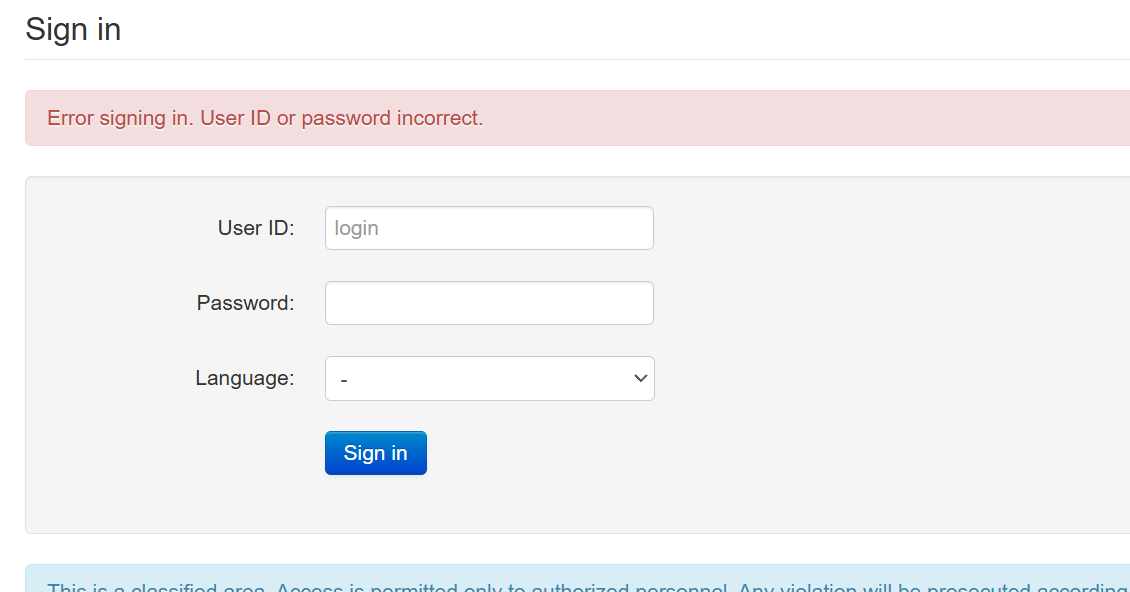Screen dimensions: 1130x592
Task: Click the "Sign in" page heading
Action: coord(73,30)
